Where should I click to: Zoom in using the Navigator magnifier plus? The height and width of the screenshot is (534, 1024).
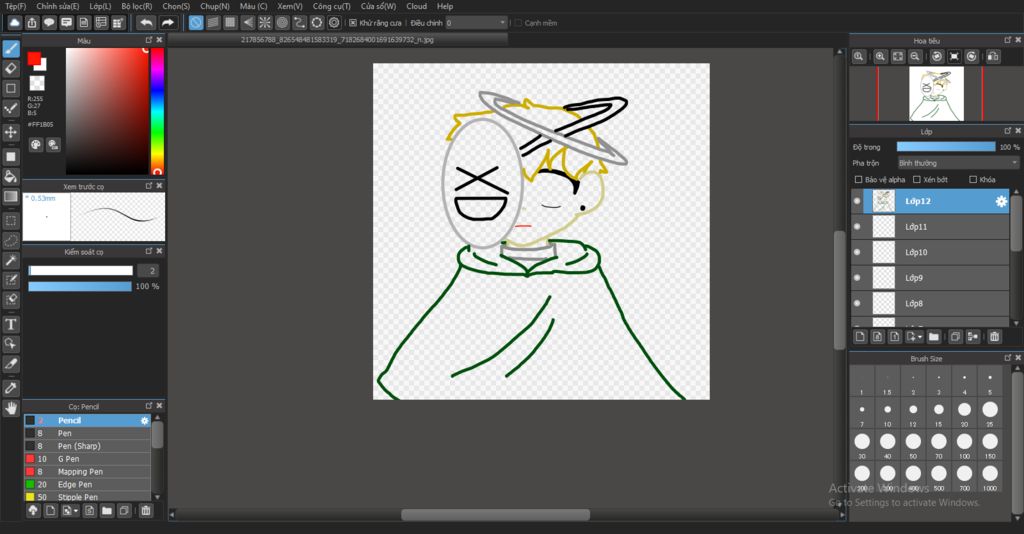880,57
